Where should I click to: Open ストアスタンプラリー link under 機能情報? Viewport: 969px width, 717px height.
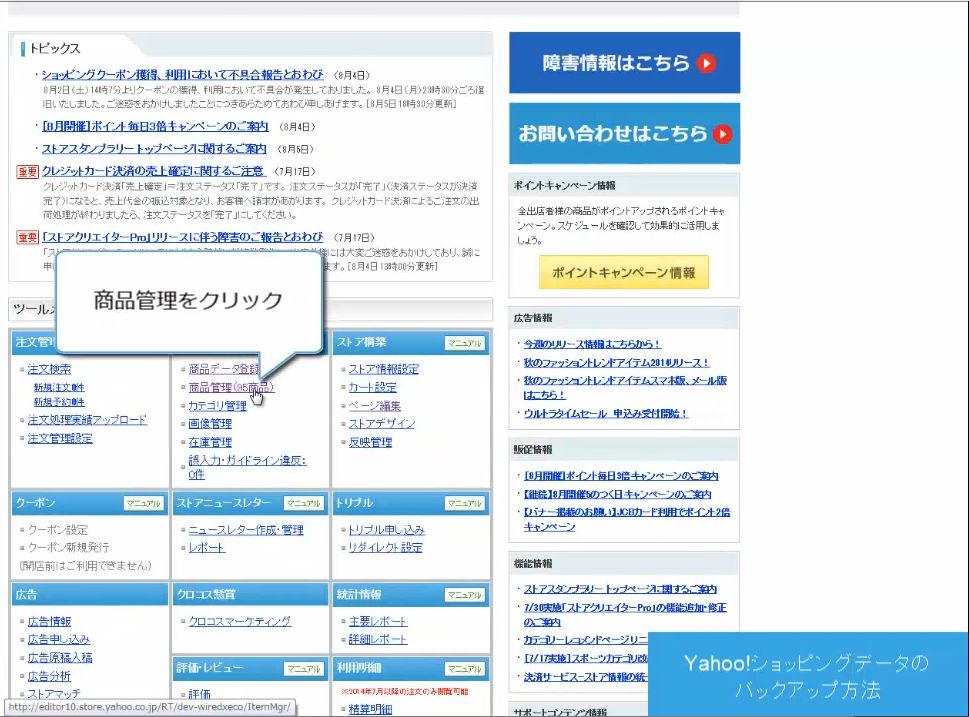click(620, 588)
